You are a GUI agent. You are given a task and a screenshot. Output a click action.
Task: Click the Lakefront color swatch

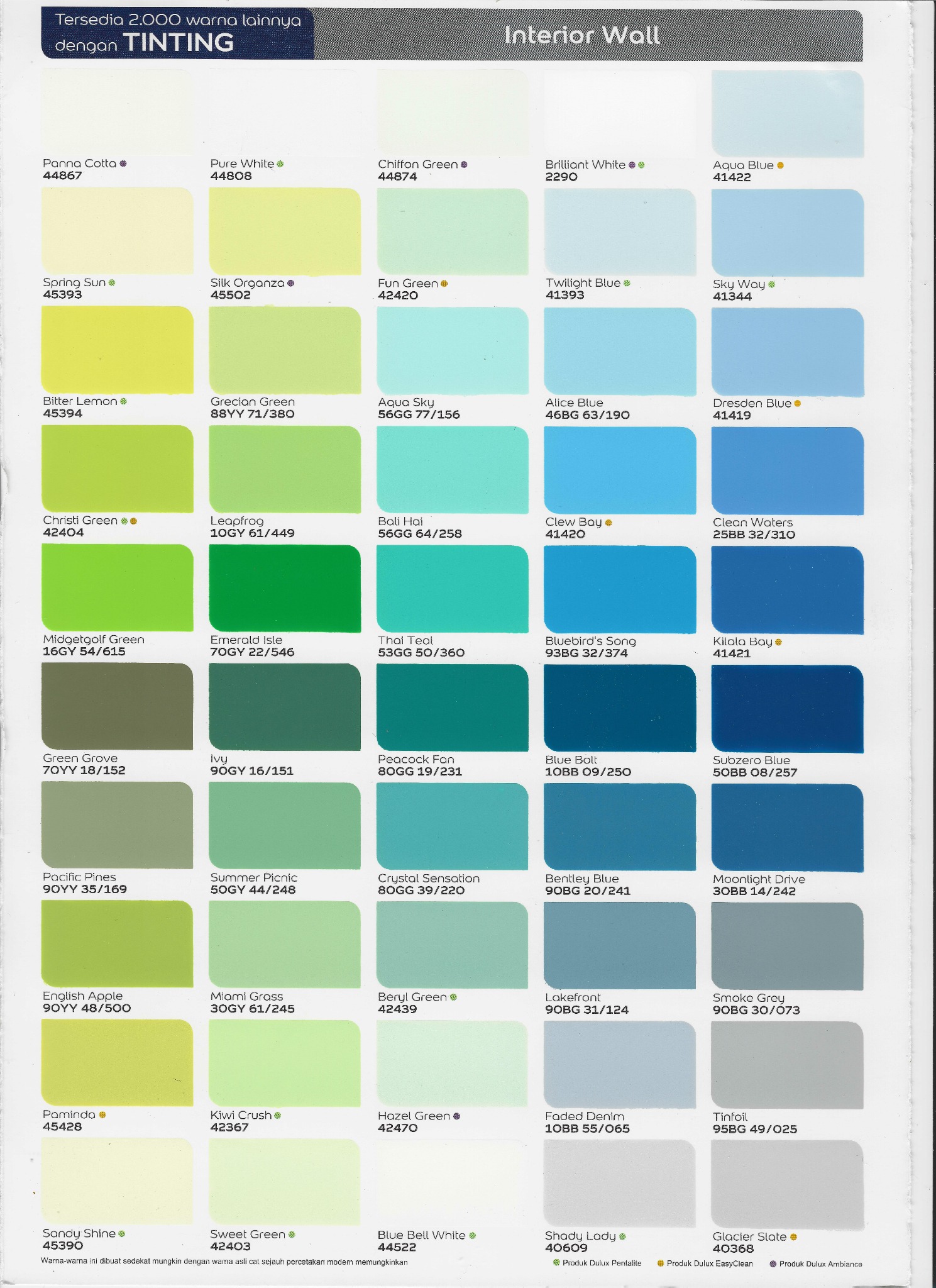[x=620, y=945]
